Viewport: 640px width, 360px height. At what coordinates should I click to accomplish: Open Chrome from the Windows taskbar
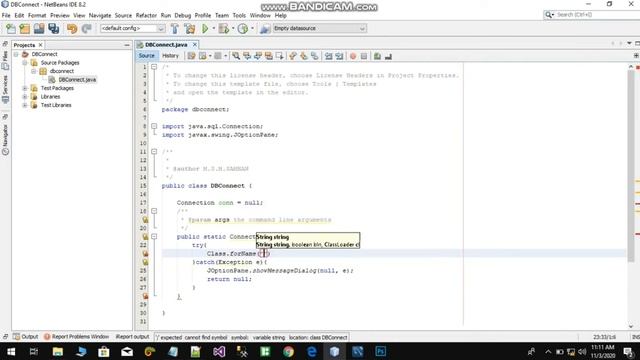288,351
